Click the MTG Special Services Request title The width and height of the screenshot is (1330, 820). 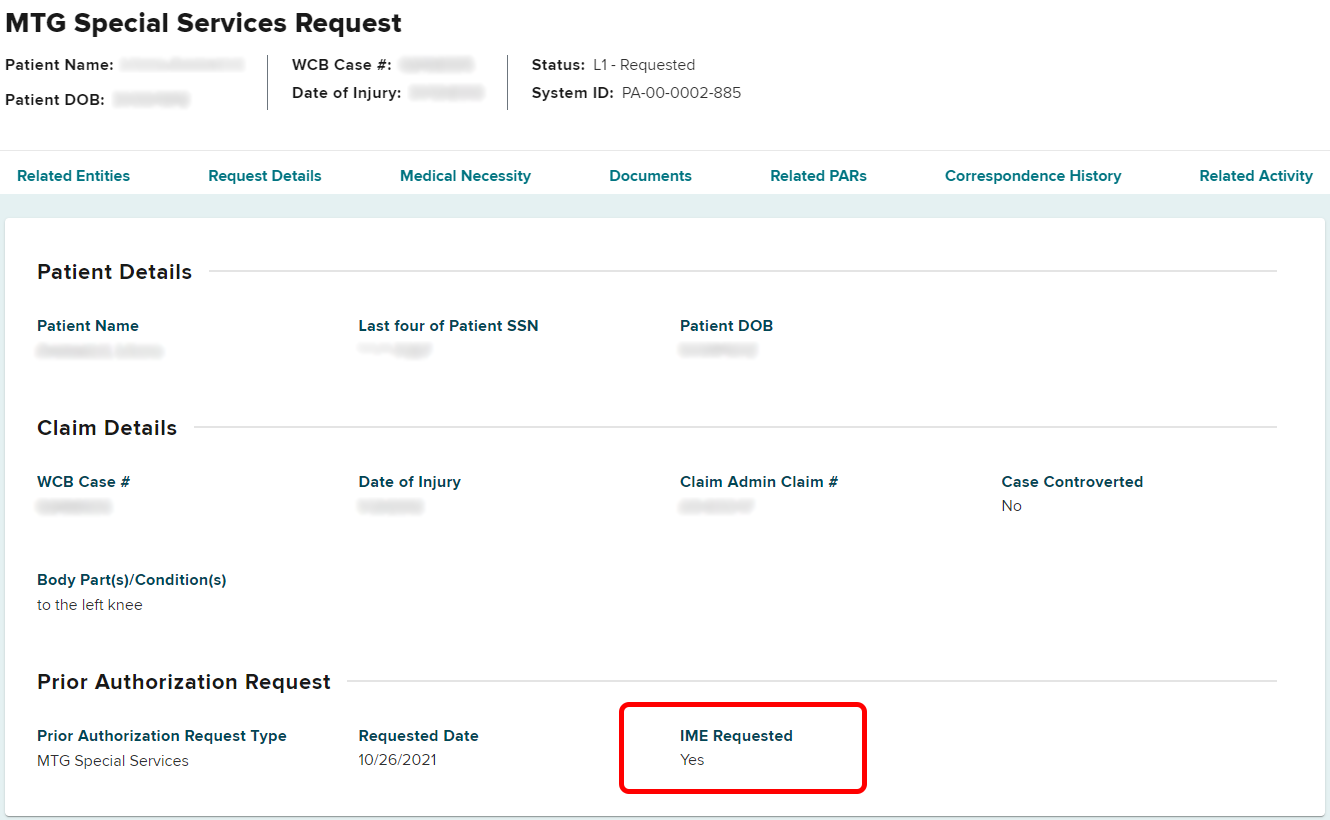pos(204,23)
